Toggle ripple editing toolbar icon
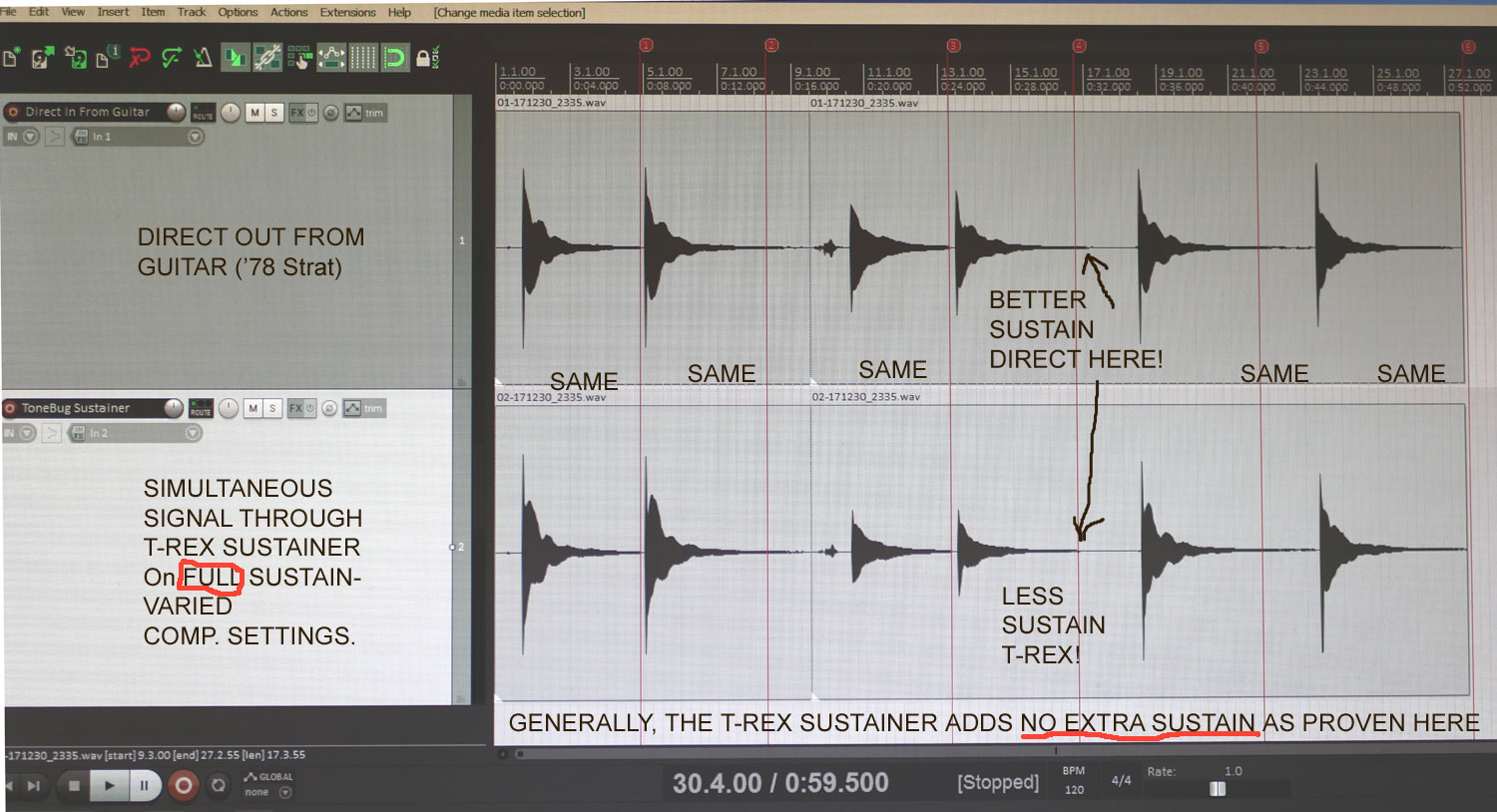The image size is (1497, 812). click(x=299, y=58)
